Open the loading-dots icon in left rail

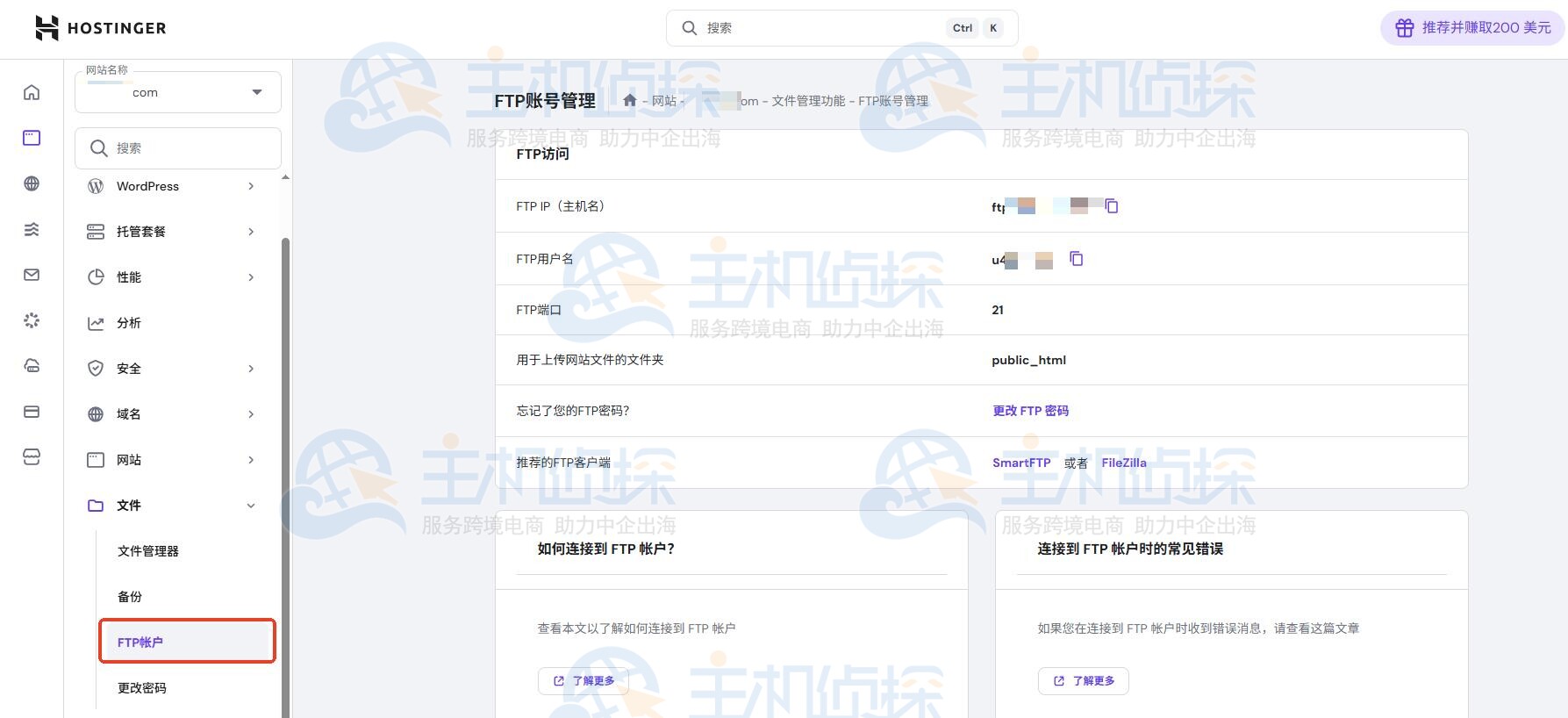pyautogui.click(x=32, y=320)
